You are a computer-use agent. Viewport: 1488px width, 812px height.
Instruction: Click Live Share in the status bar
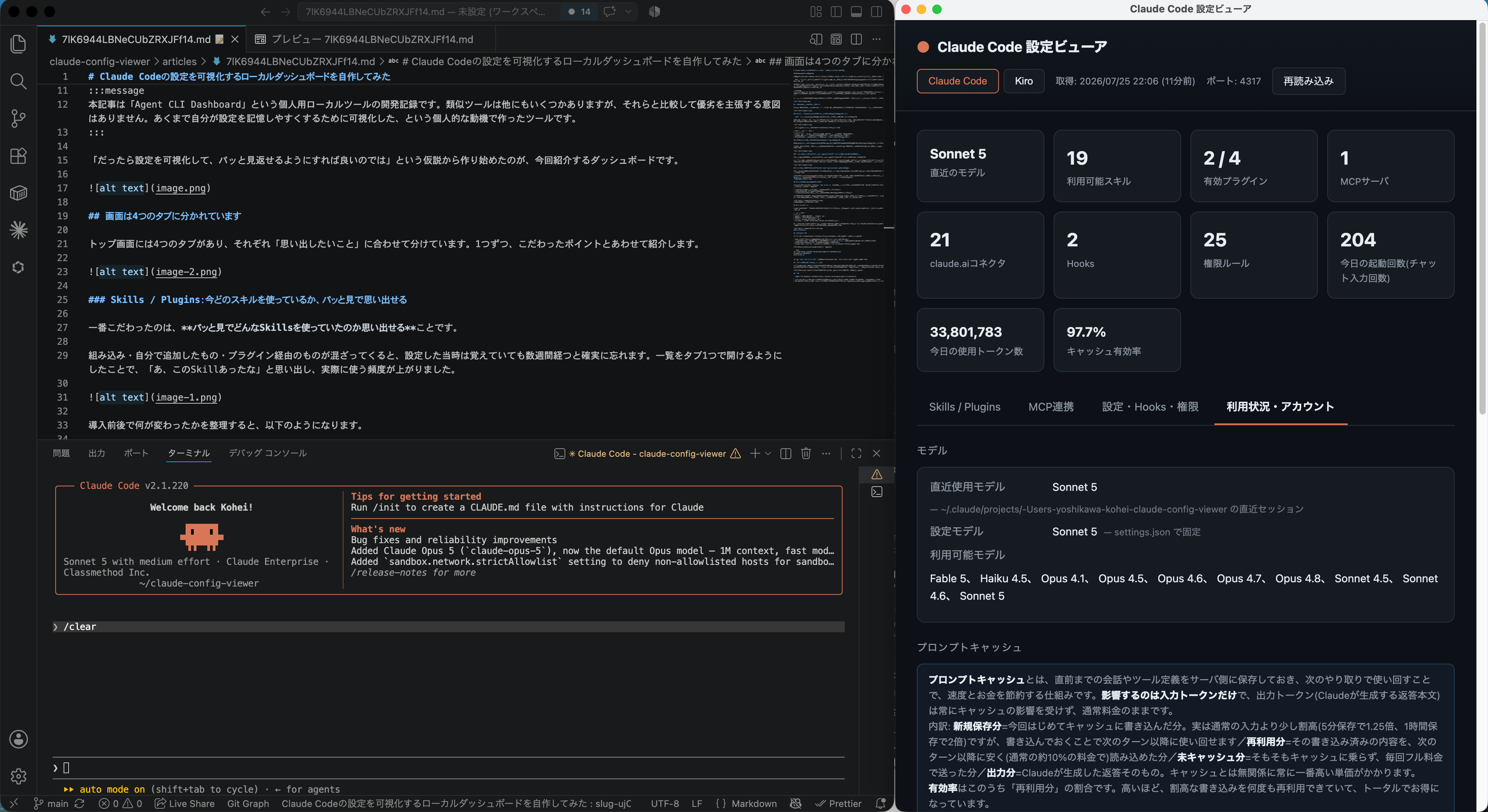185,803
